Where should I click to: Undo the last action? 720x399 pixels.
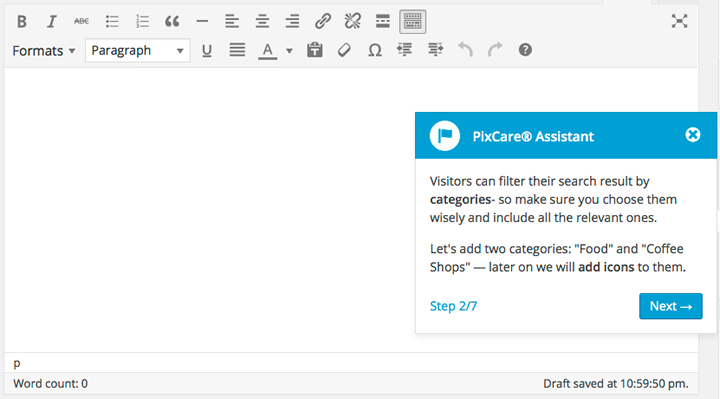coord(465,50)
